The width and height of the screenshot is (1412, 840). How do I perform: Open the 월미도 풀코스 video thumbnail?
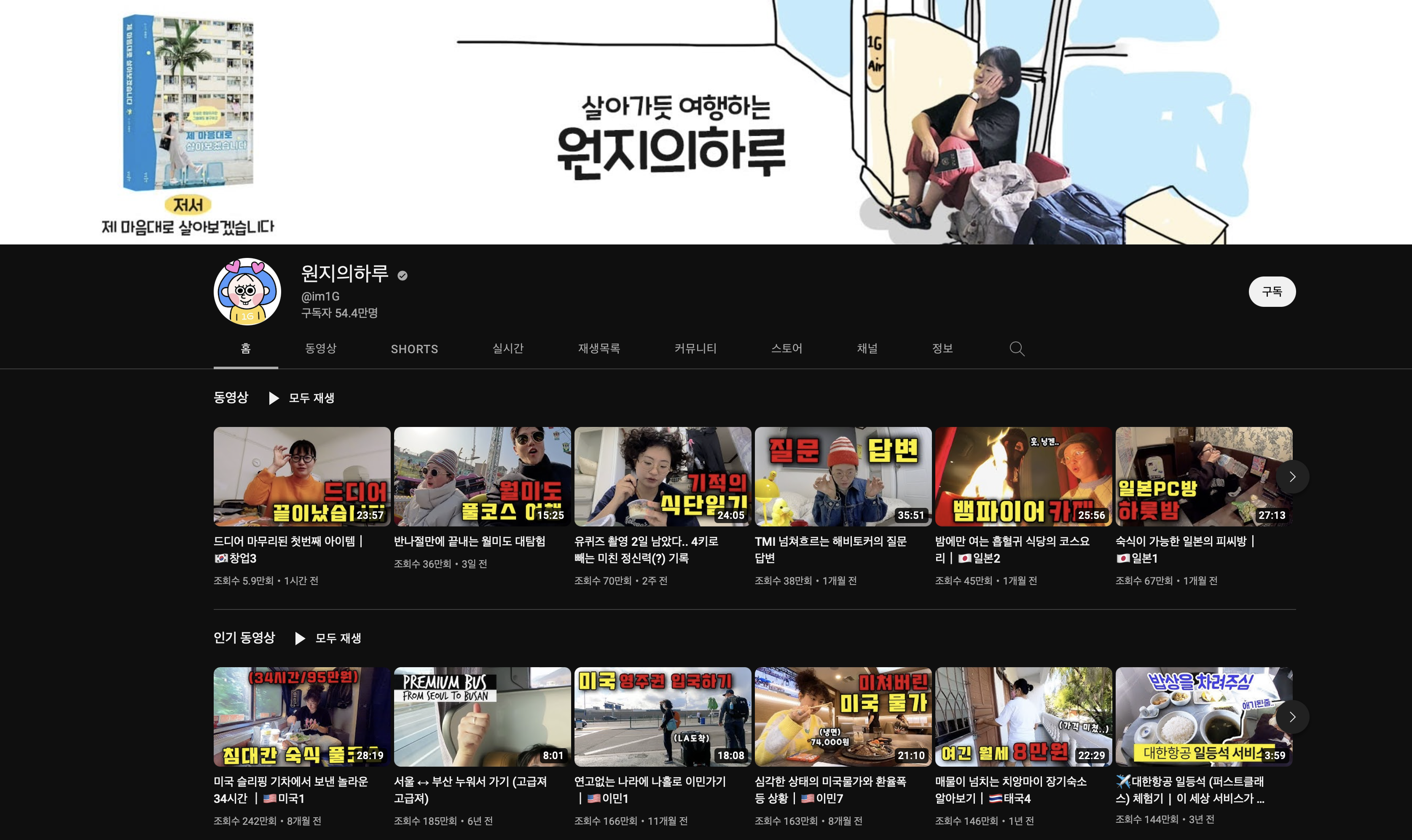coord(482,476)
